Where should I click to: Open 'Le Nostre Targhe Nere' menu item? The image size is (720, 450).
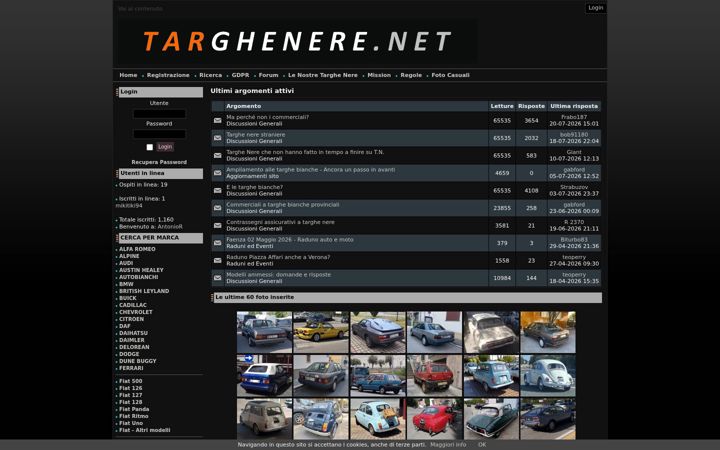(323, 75)
